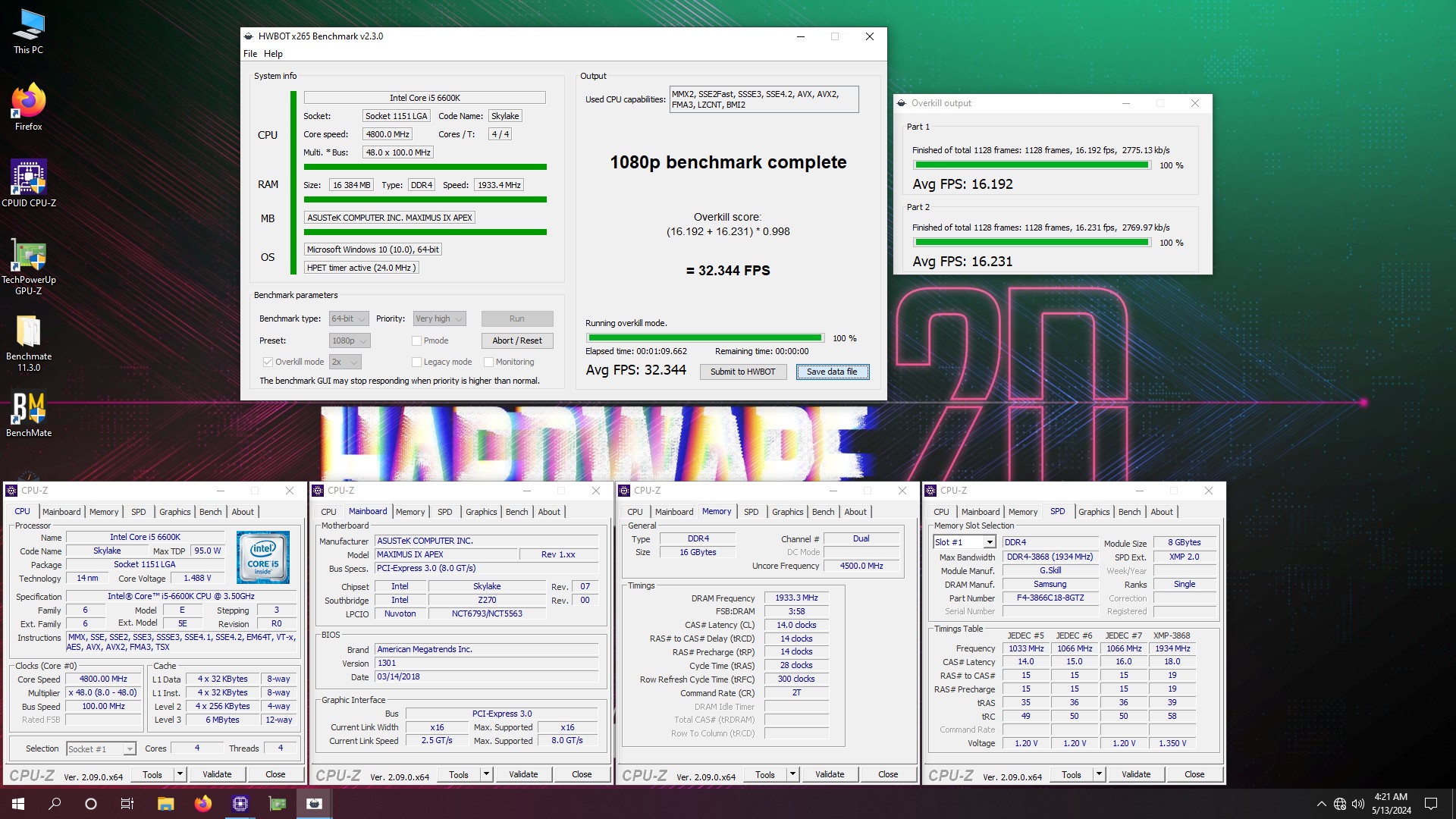Enable Legacy mode checkbox
The height and width of the screenshot is (819, 1456).
[x=416, y=362]
